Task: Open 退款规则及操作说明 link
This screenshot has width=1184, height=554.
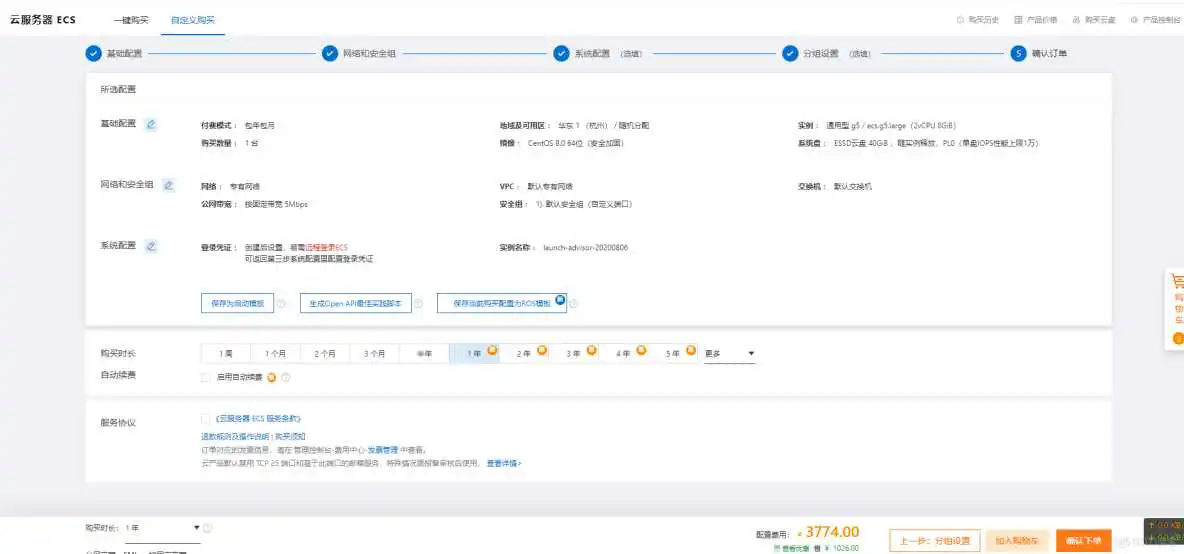Action: (235, 436)
